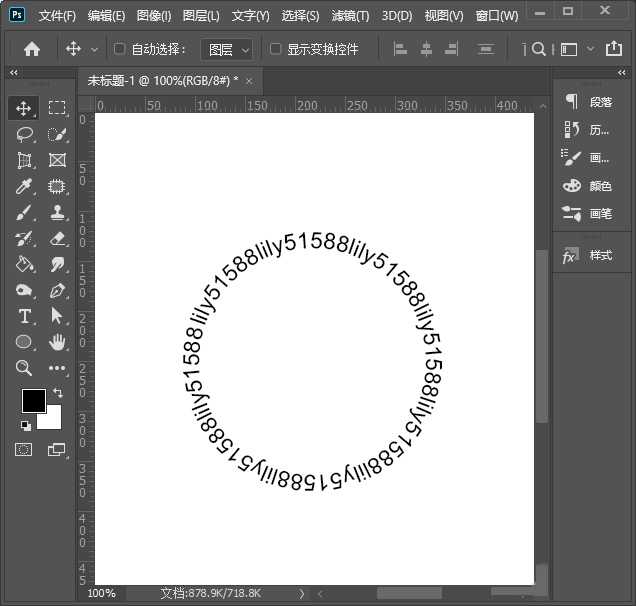Select the Eyedropper tool

tap(25, 186)
